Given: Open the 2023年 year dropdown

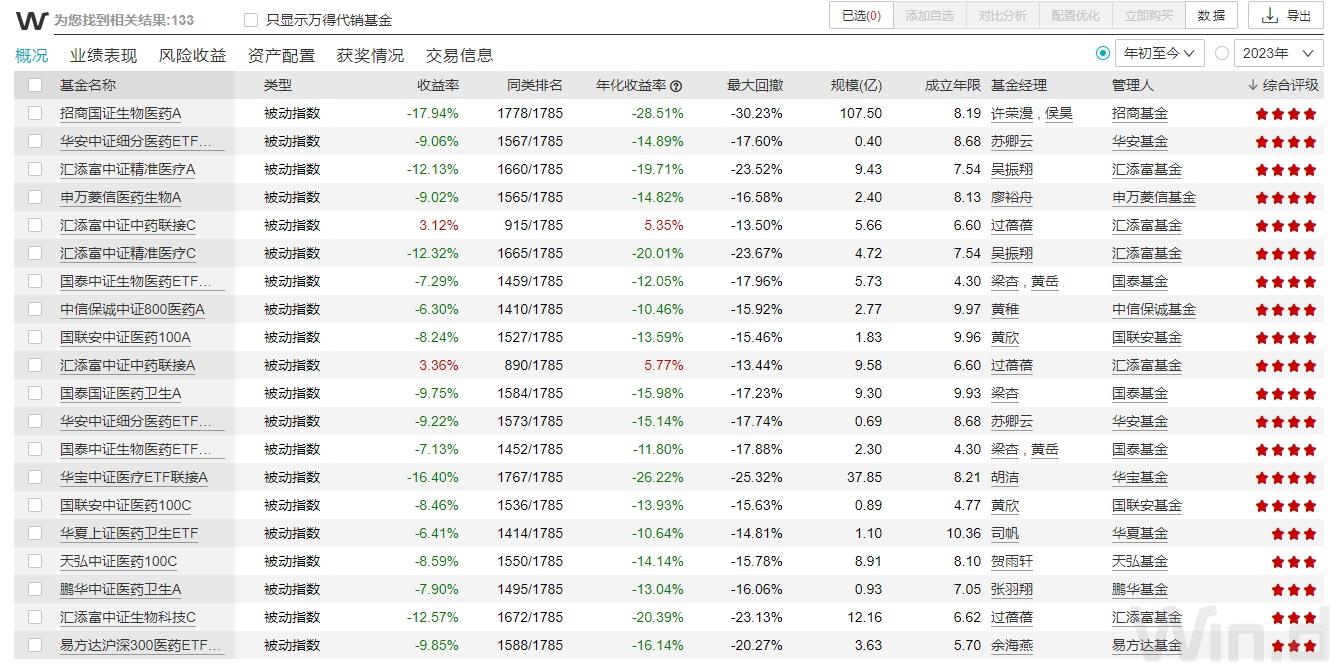Looking at the screenshot, I should pos(1279,54).
